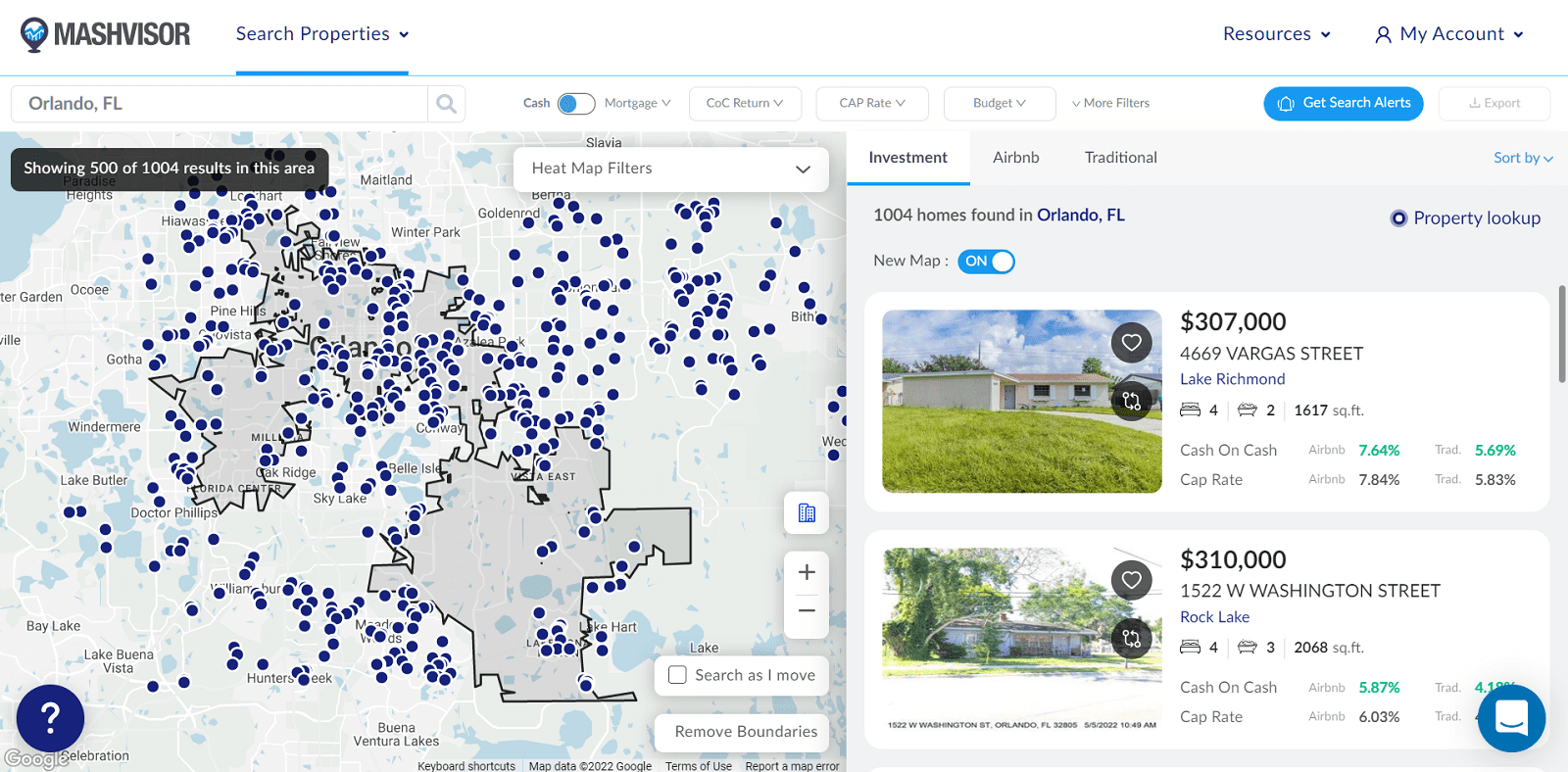Click compare icon on 1522 W Washington photo
This screenshot has height=772, width=1568.
tap(1131, 638)
